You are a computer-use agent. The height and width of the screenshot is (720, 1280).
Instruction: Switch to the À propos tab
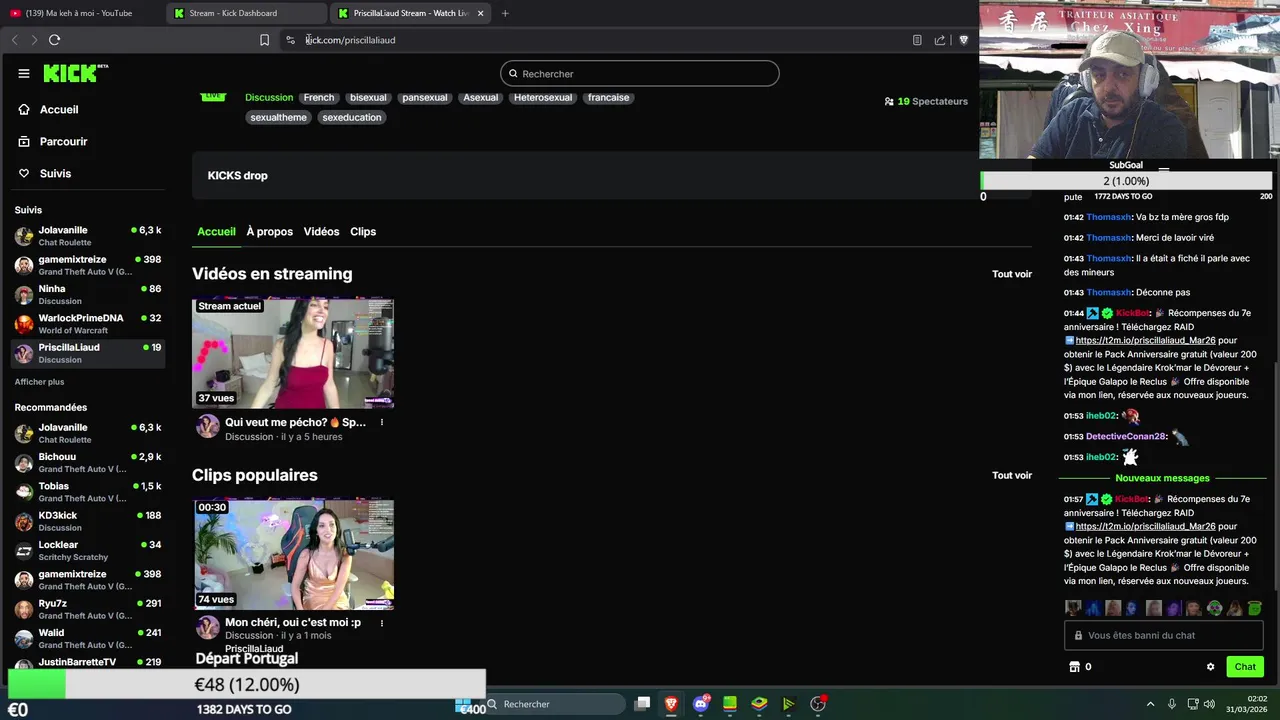click(270, 231)
